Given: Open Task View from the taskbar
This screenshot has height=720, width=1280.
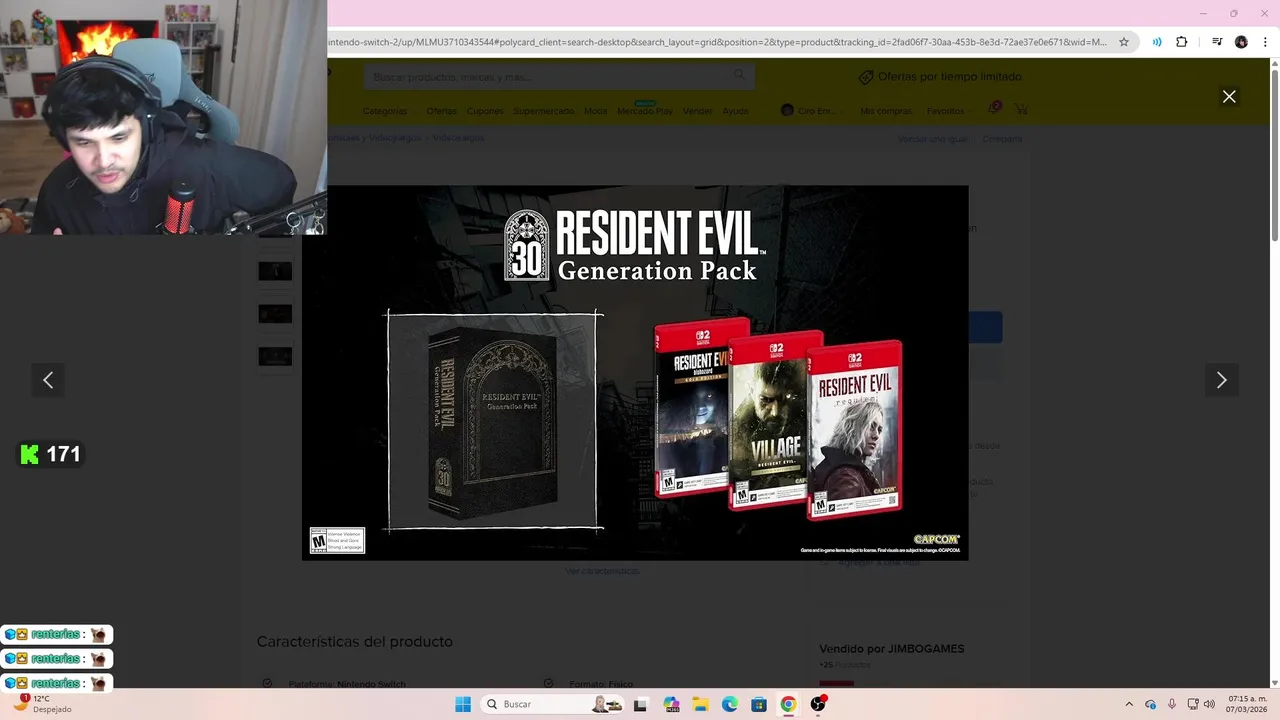Looking at the screenshot, I should coord(640,704).
